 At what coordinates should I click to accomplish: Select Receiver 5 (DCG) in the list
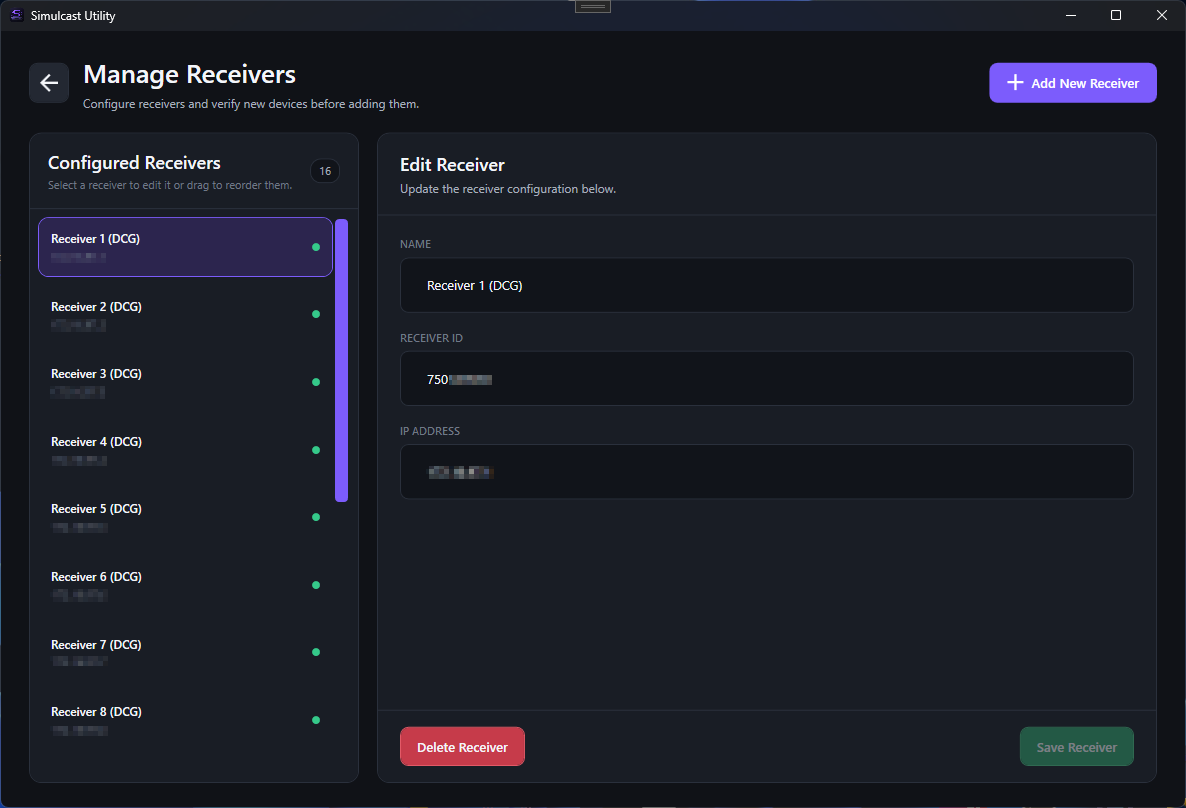pos(185,517)
